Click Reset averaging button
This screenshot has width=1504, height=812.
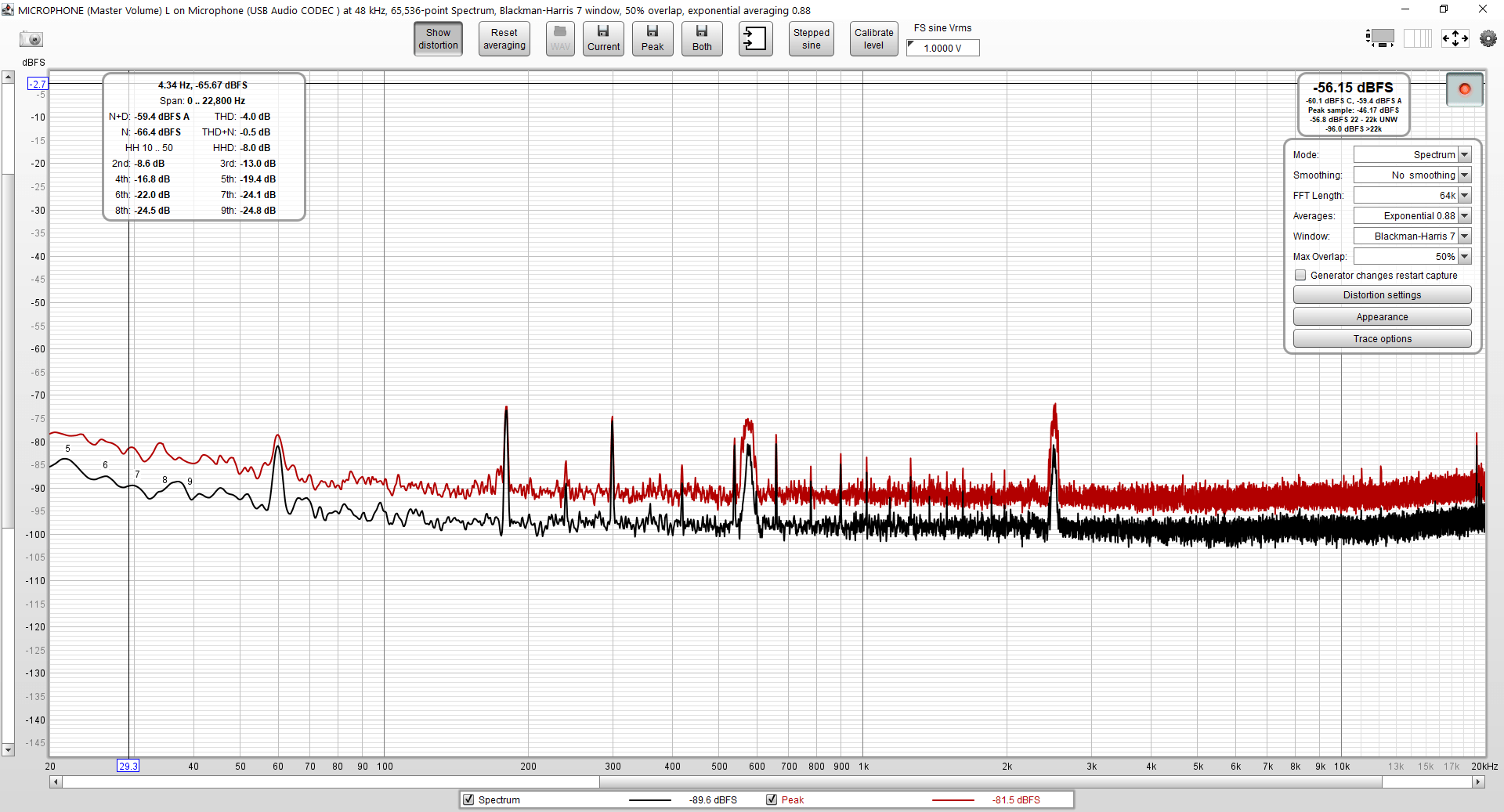pyautogui.click(x=504, y=39)
